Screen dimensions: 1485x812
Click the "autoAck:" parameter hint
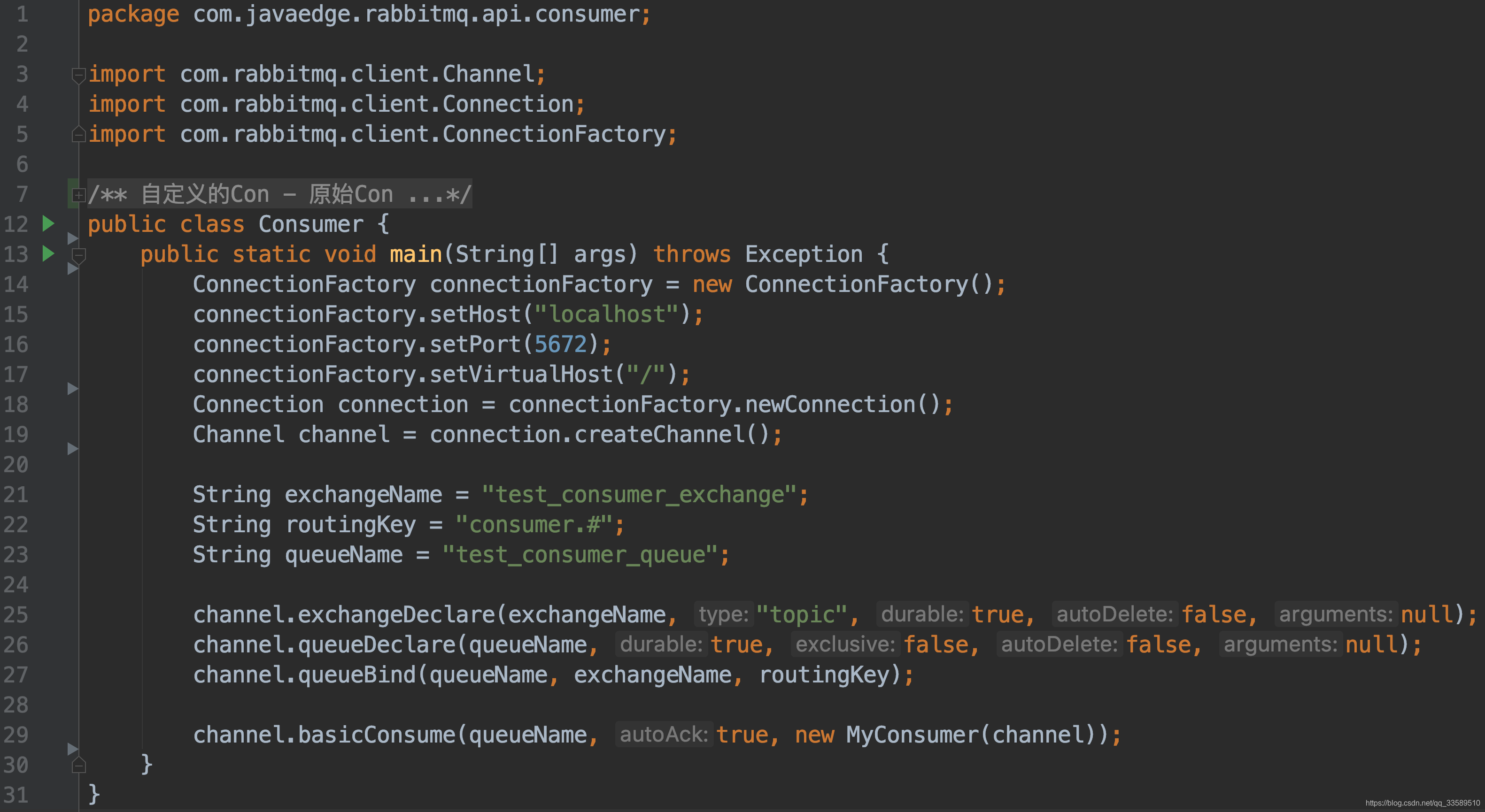(664, 735)
